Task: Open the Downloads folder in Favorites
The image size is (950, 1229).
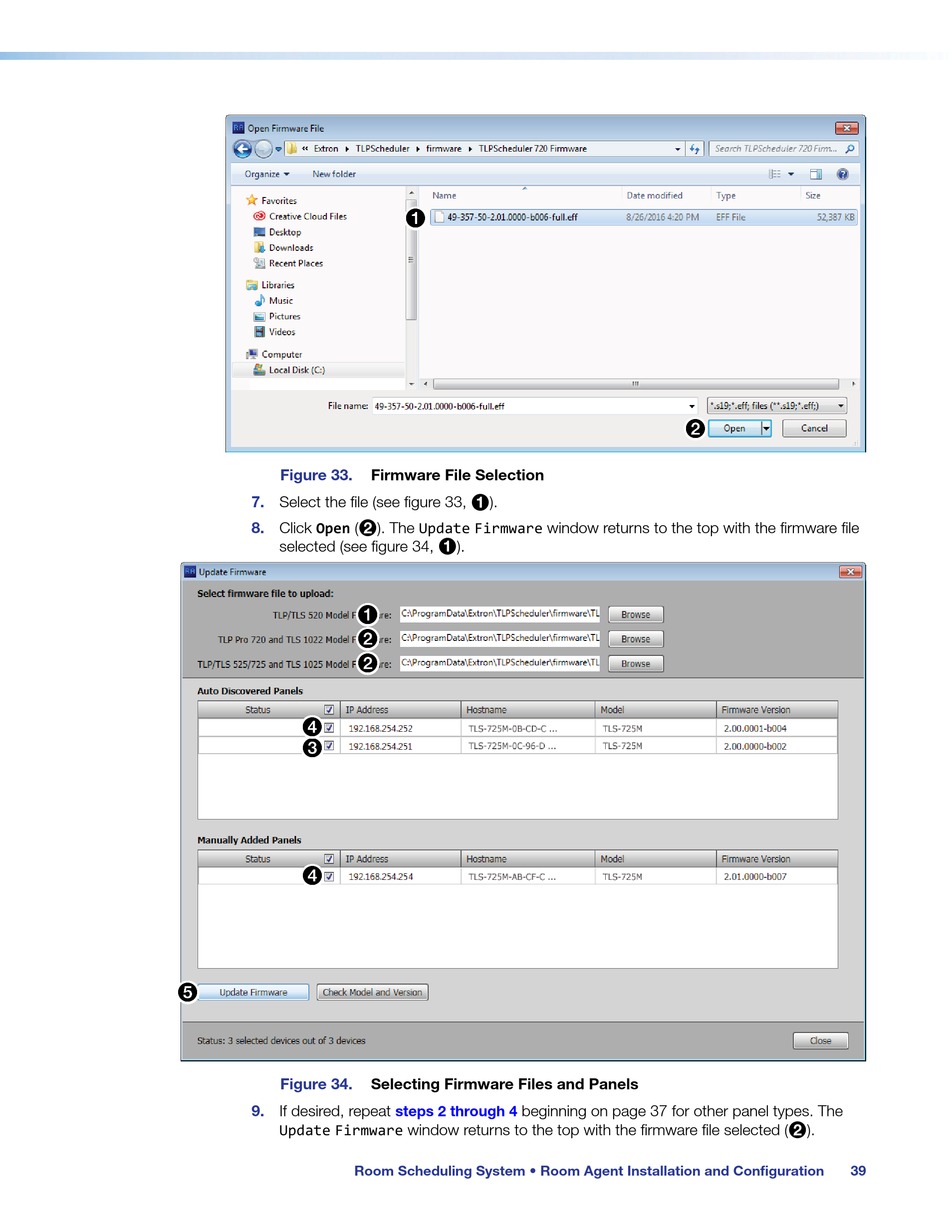Action: click(290, 248)
